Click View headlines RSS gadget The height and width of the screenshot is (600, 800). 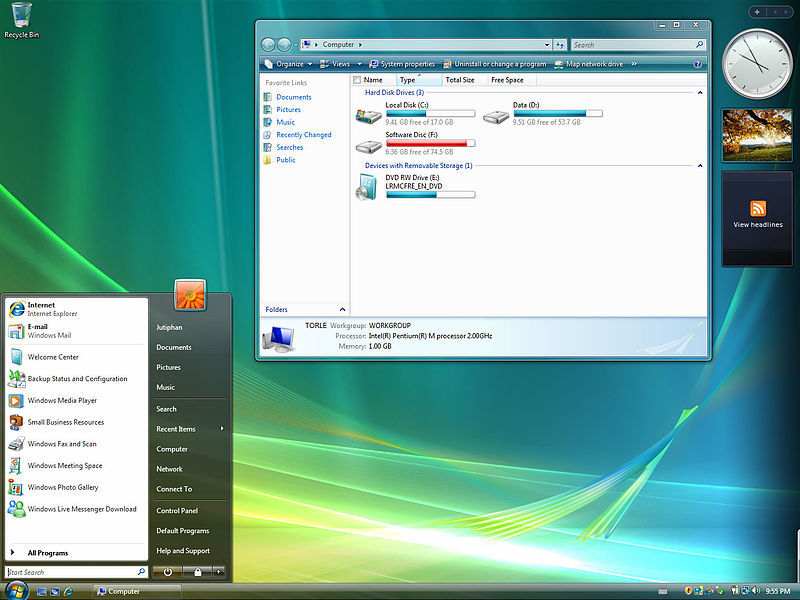(x=758, y=214)
